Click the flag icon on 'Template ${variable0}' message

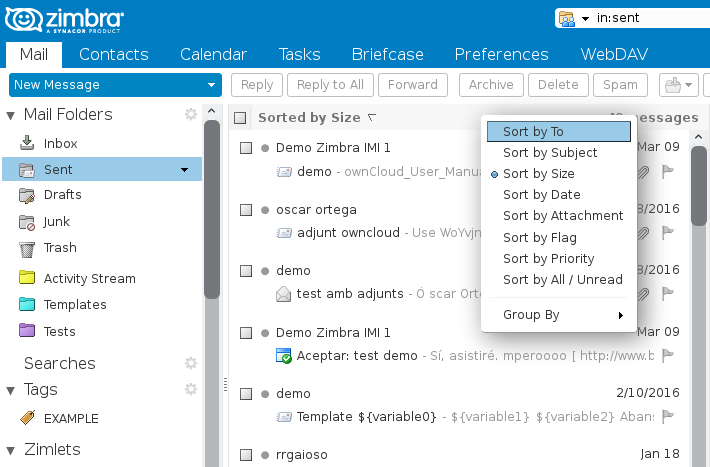pyautogui.click(x=667, y=416)
